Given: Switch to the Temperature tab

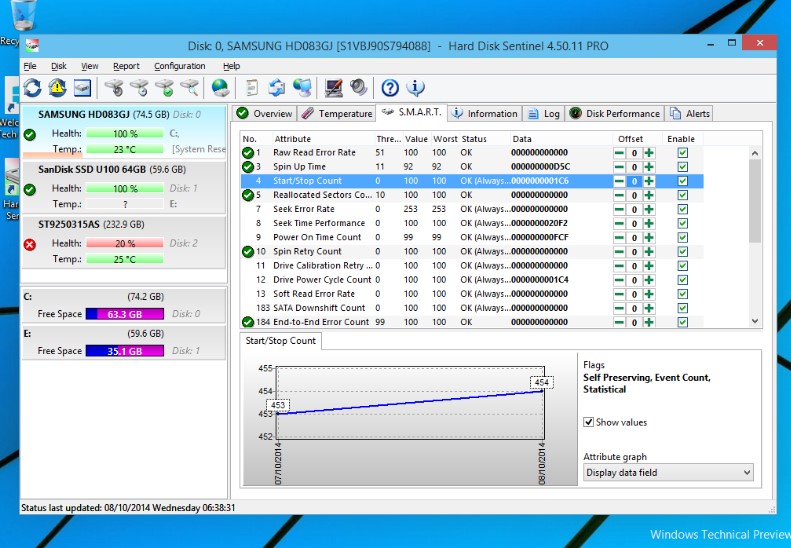Looking at the screenshot, I should tap(336, 114).
